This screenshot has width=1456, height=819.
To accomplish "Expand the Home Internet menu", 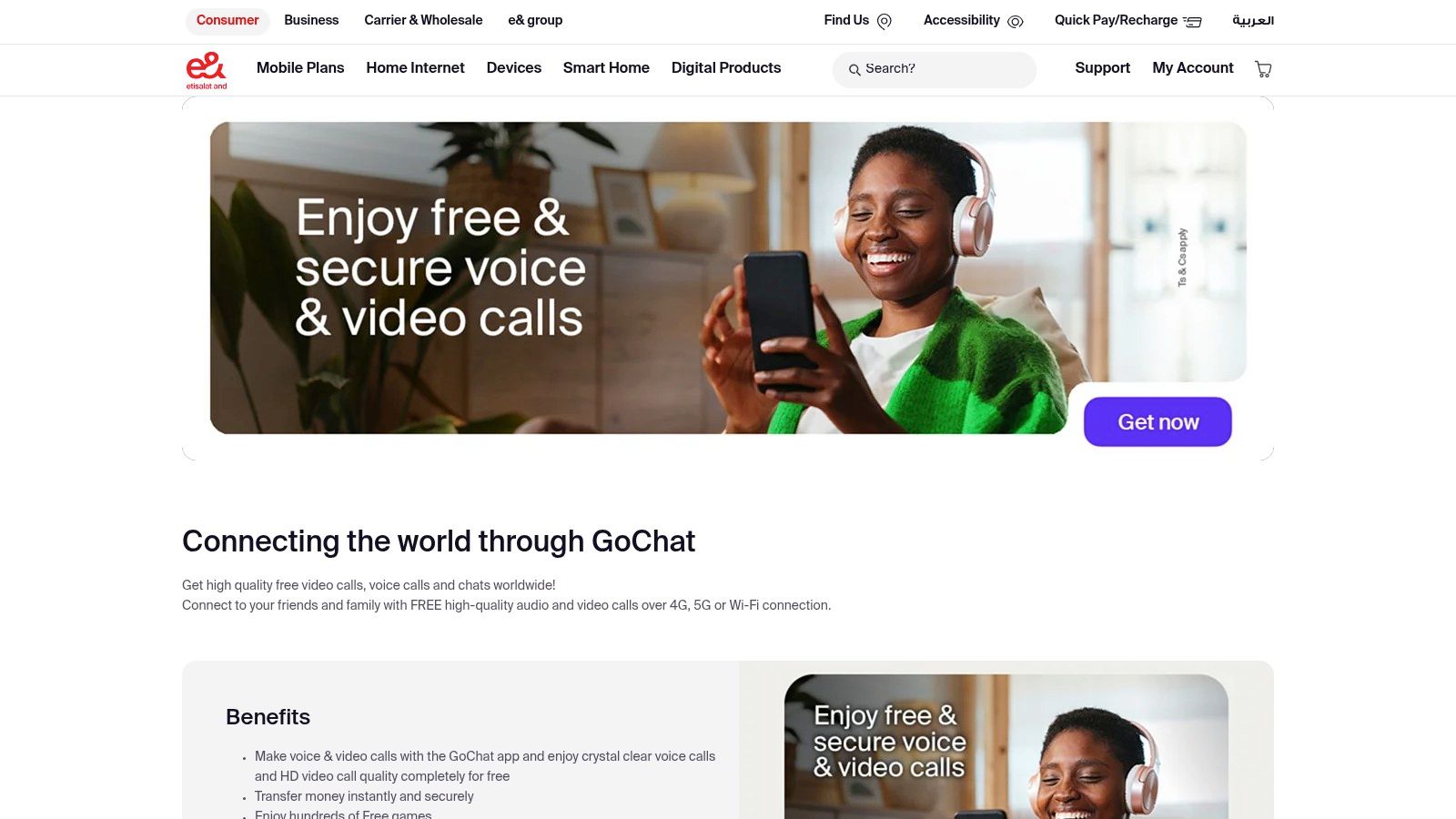I will point(415,67).
